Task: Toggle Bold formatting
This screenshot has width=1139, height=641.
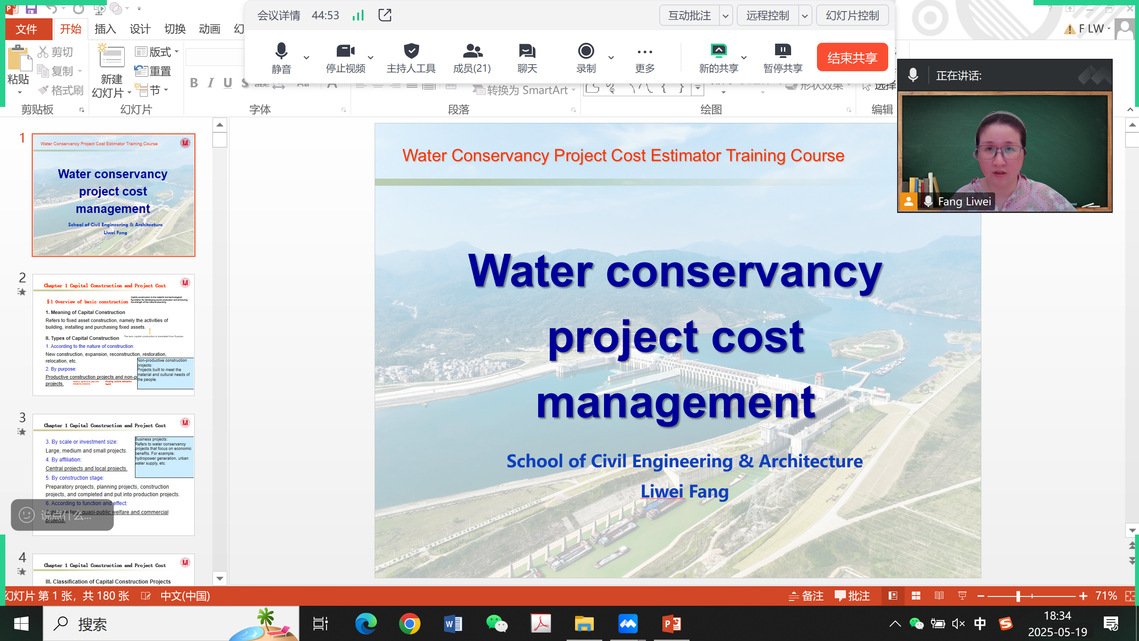Action: 194,83
